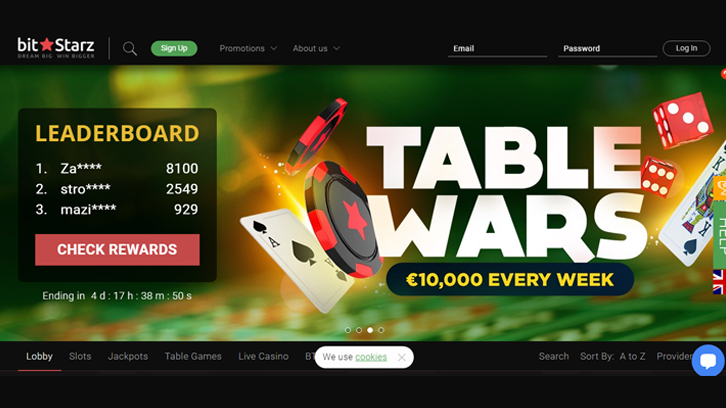
Task: Open Sort By A to Z selector
Action: pyautogui.click(x=613, y=356)
